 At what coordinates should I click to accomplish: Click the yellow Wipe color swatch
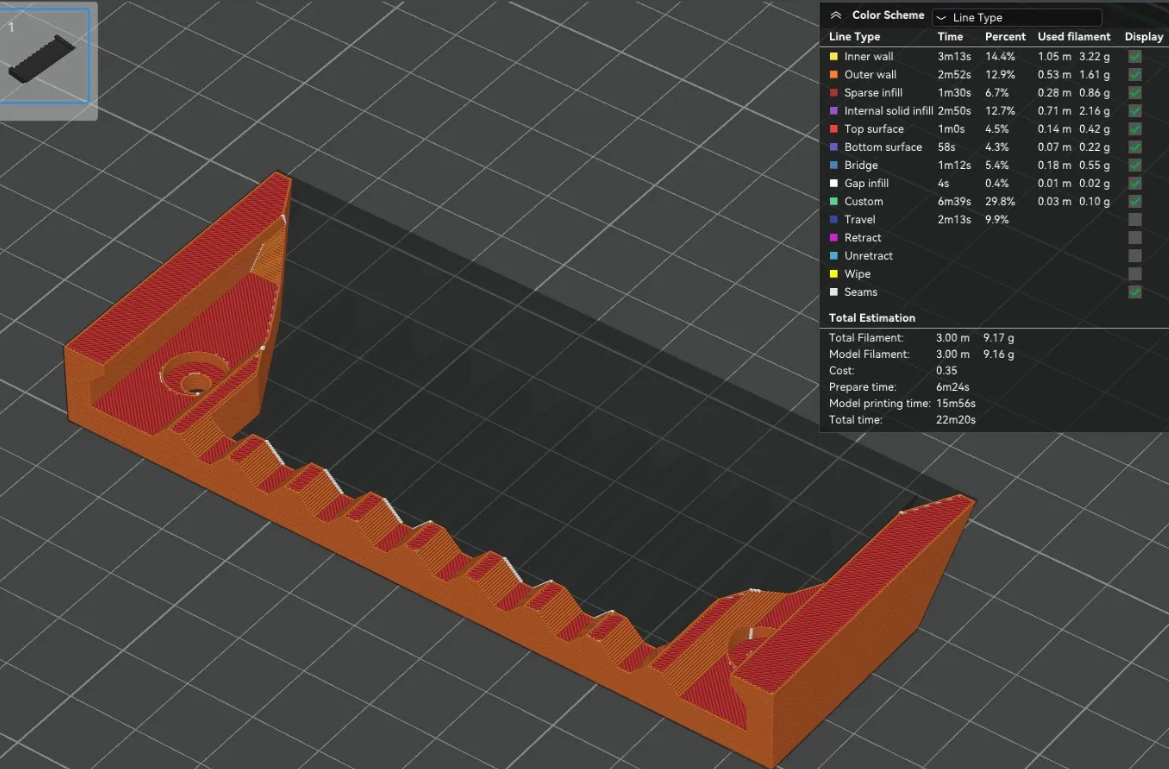pyautogui.click(x=834, y=274)
